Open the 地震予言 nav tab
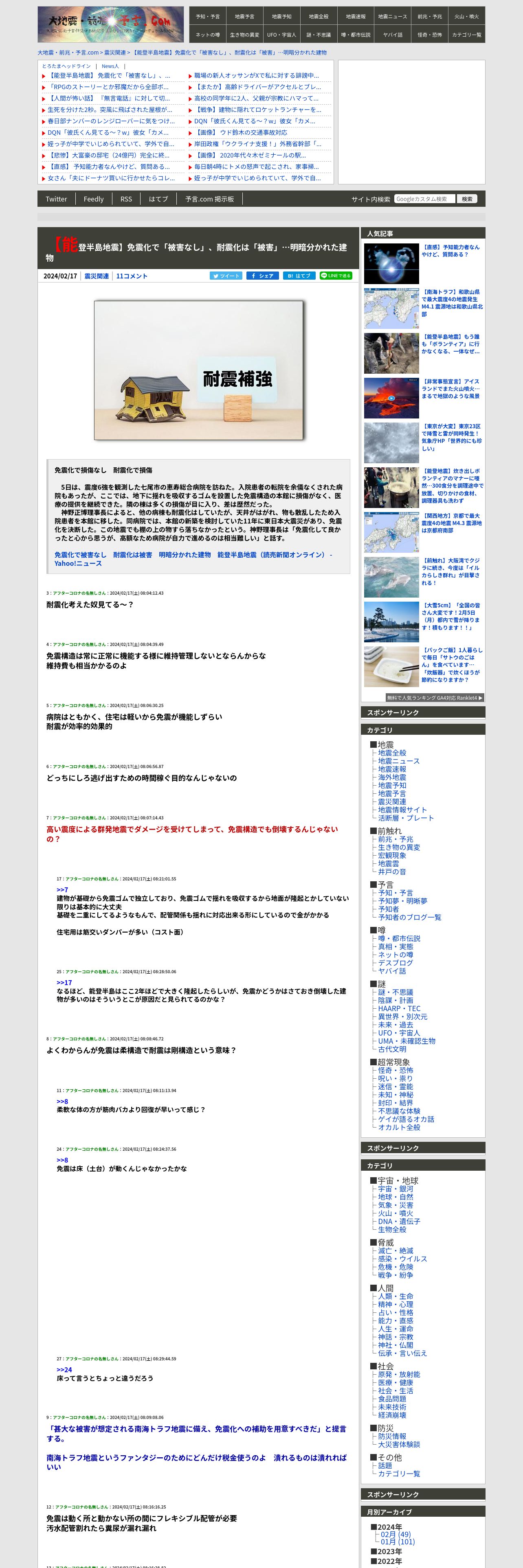 point(245,16)
